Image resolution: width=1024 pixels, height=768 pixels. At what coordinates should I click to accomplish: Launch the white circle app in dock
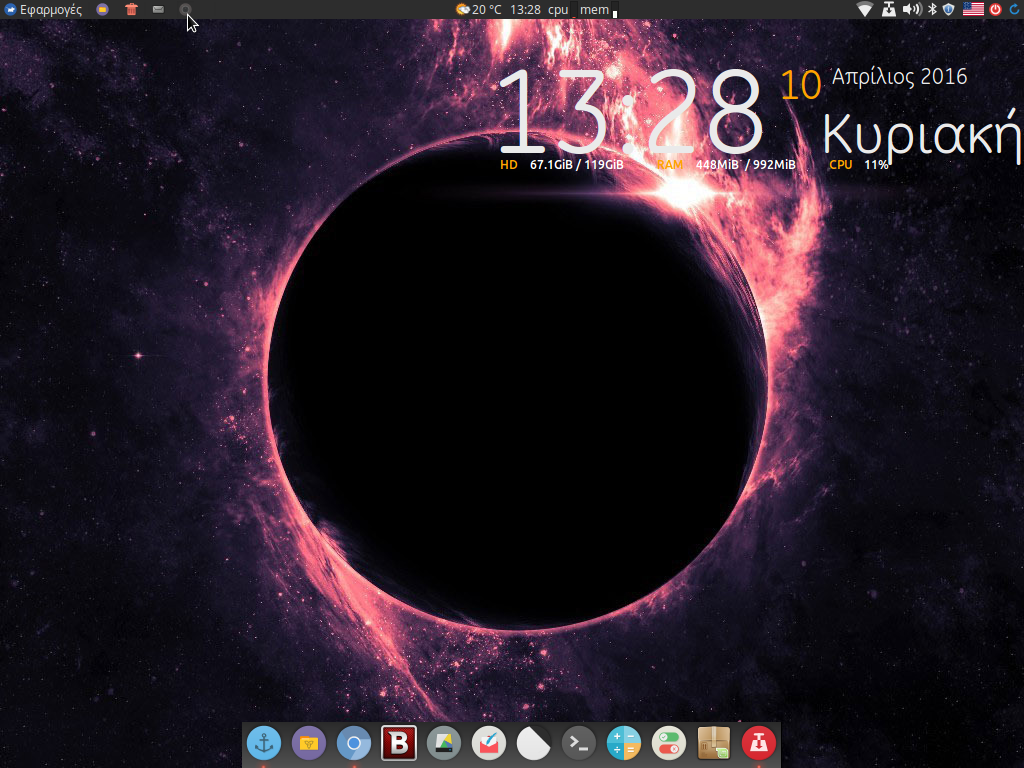[534, 743]
